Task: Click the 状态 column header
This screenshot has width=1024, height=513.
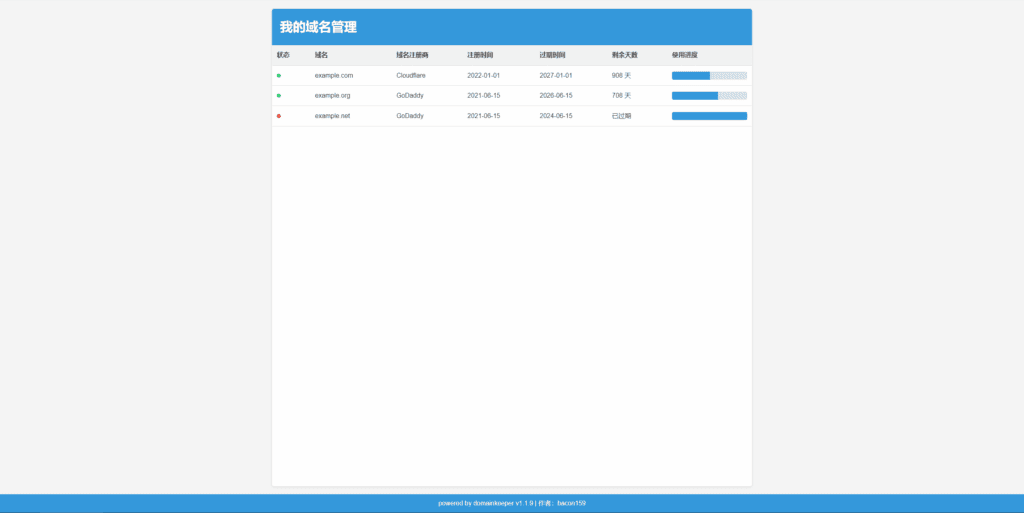Action: point(283,55)
